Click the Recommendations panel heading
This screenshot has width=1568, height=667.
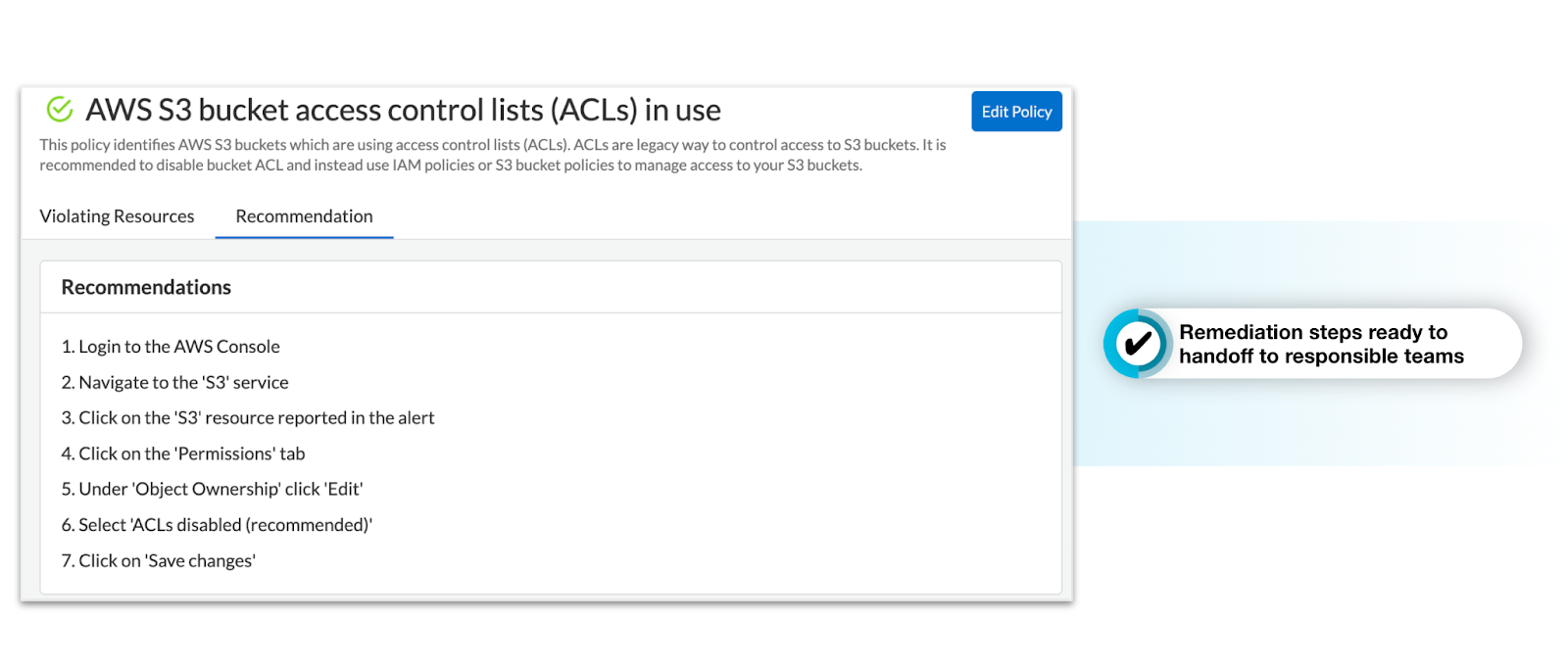point(146,287)
